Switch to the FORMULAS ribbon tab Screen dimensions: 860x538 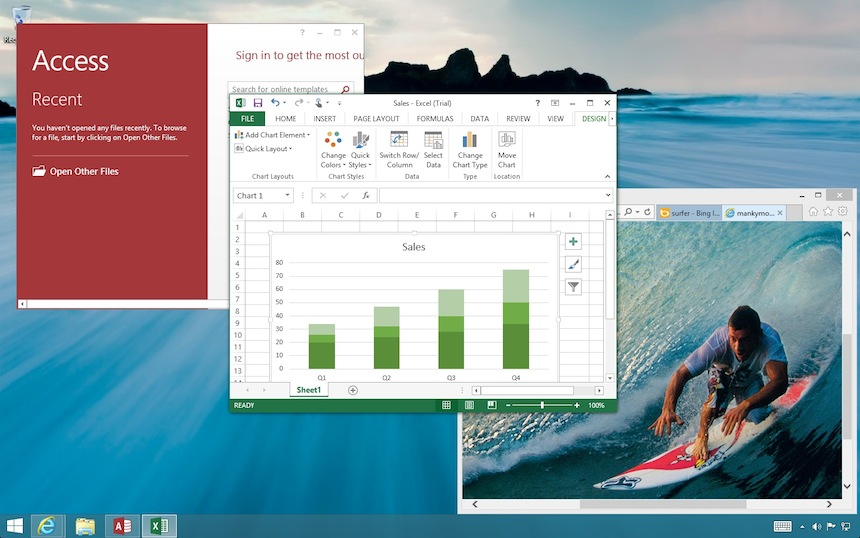click(x=435, y=118)
